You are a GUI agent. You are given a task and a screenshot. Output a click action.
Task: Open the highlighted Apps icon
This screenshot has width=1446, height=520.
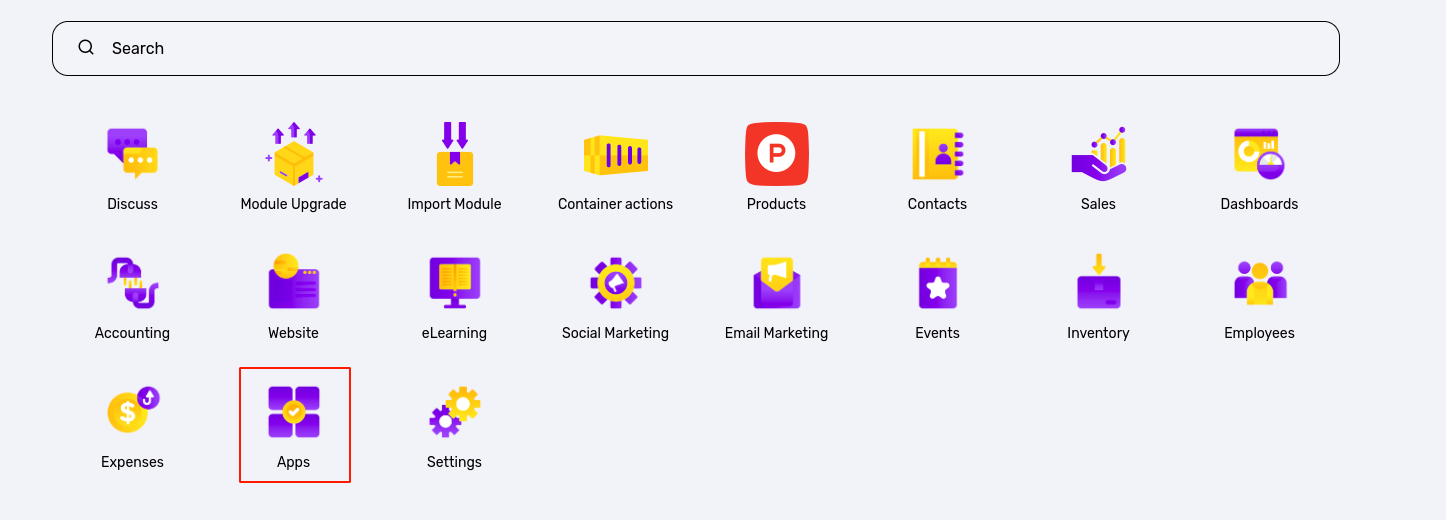point(294,413)
